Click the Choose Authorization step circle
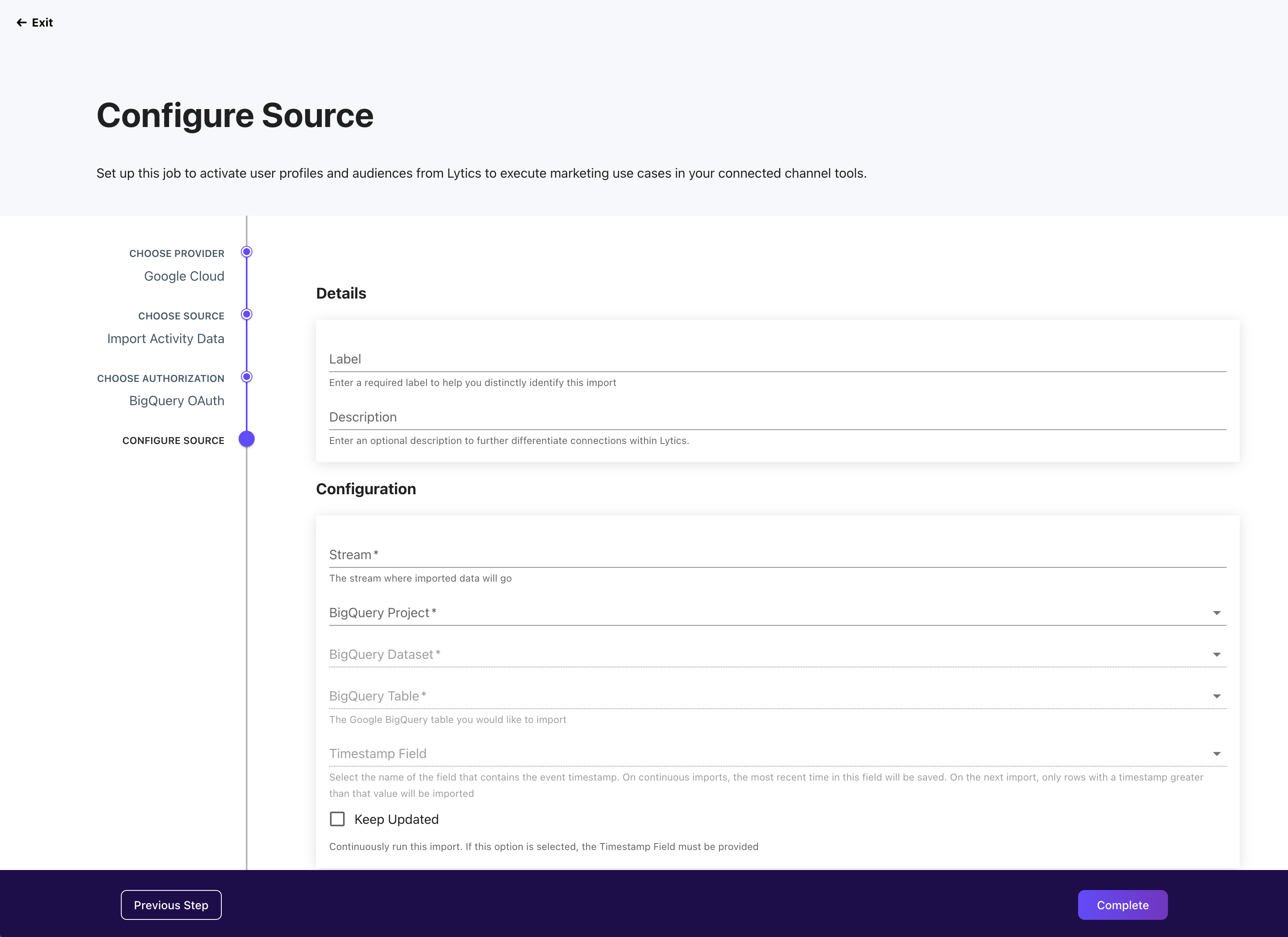The width and height of the screenshot is (1288, 937). tap(247, 377)
